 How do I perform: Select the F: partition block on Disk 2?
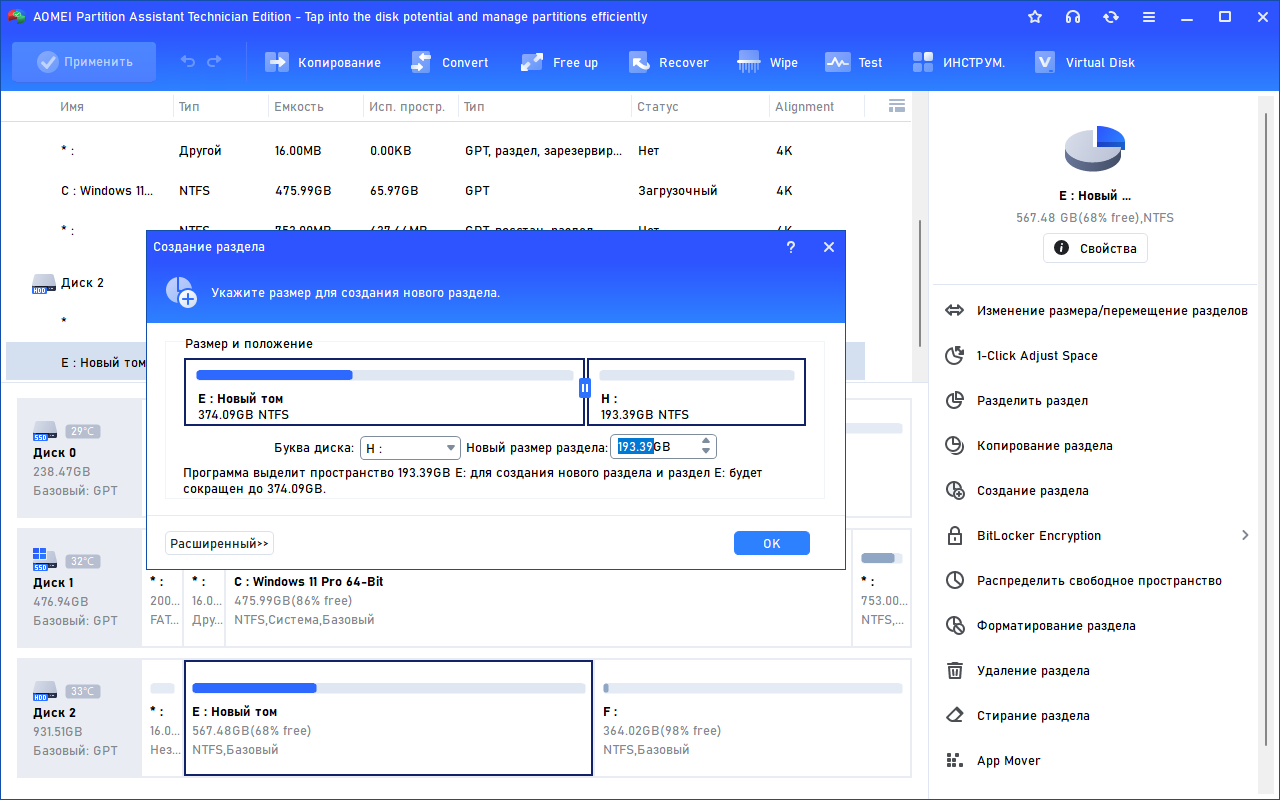pyautogui.click(x=752, y=718)
